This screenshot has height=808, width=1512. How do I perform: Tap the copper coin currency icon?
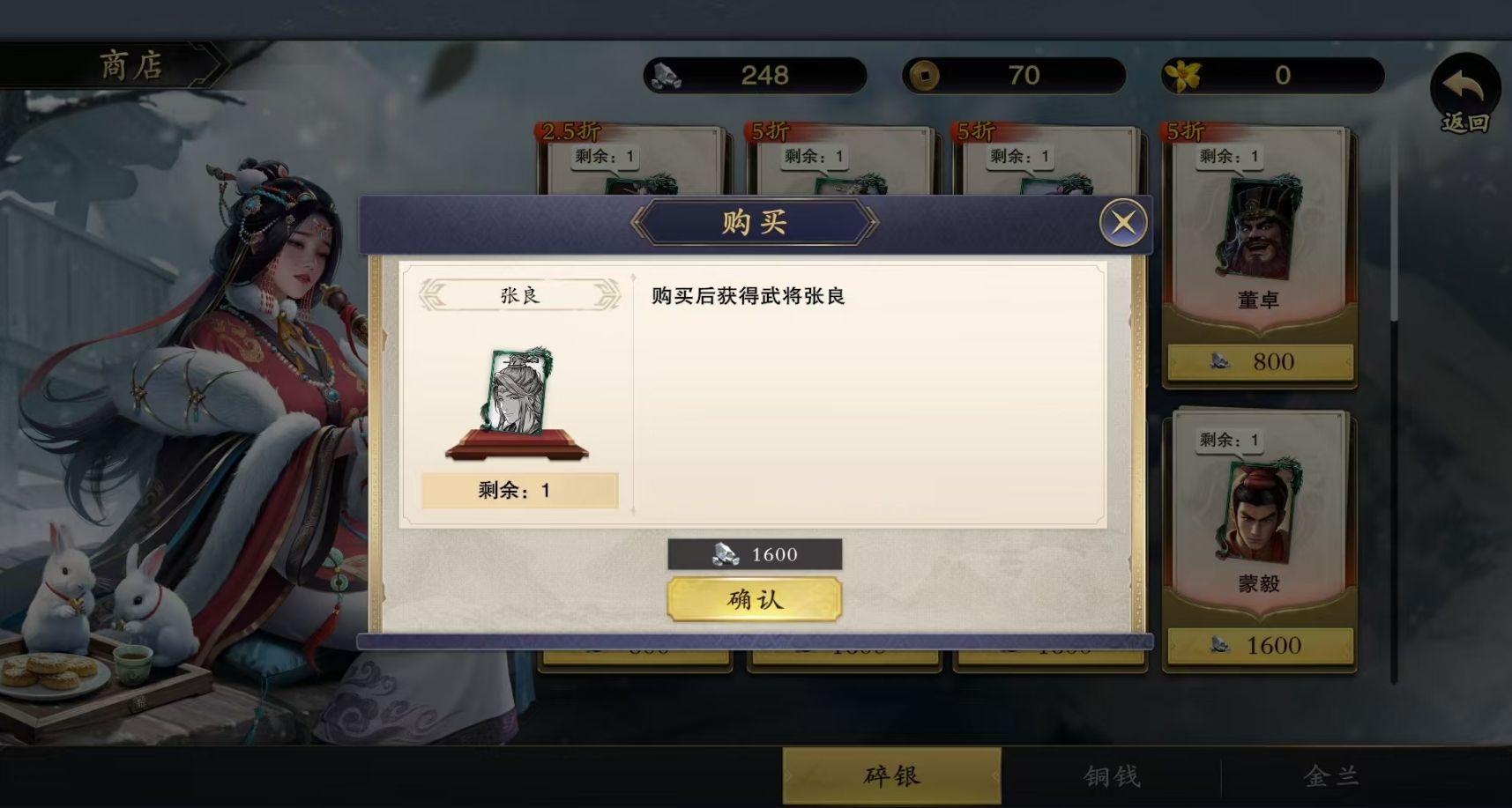click(924, 76)
